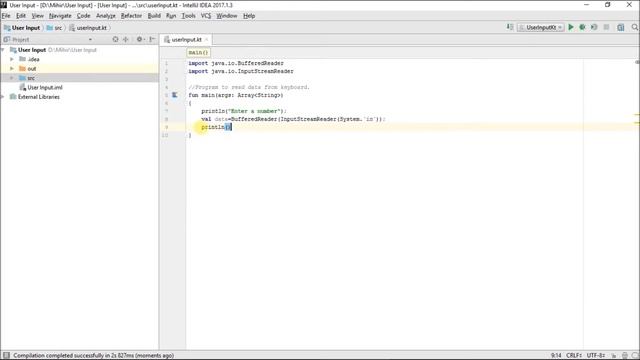Click userInput.kt breadcrumb in navigation bar
The image size is (640, 360).
[x=88, y=28]
